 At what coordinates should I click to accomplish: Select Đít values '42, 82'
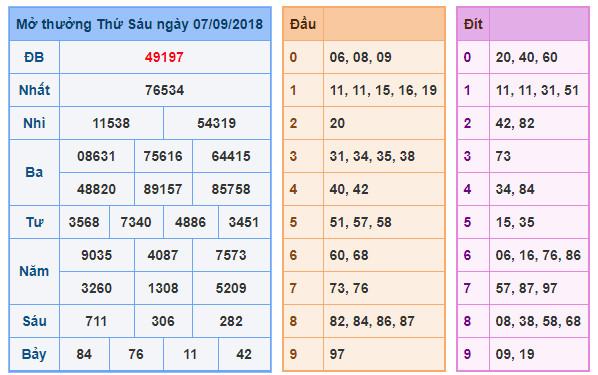(x=515, y=123)
